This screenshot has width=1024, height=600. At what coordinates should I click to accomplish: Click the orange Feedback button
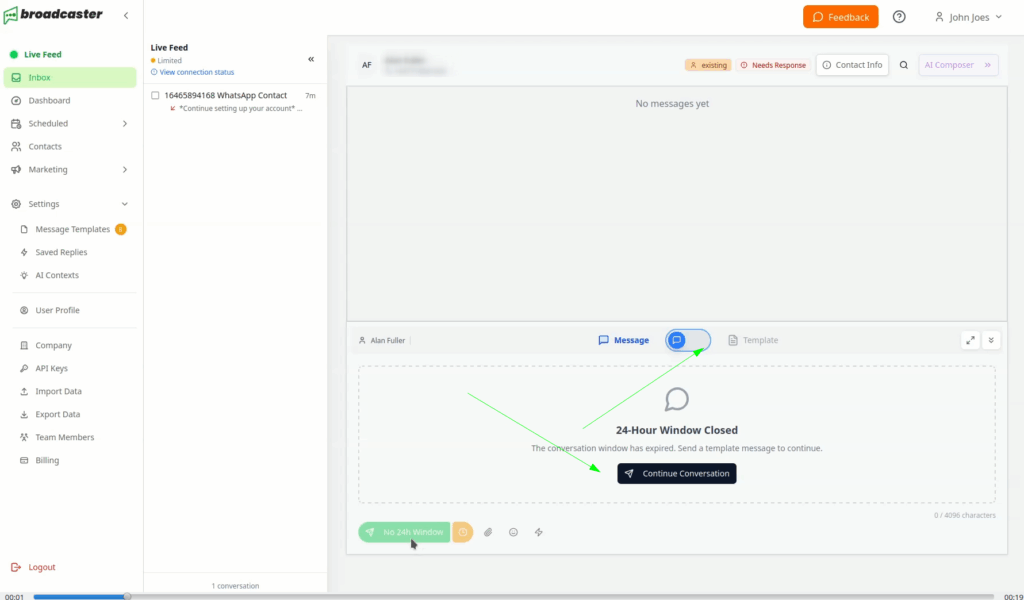[x=840, y=17]
